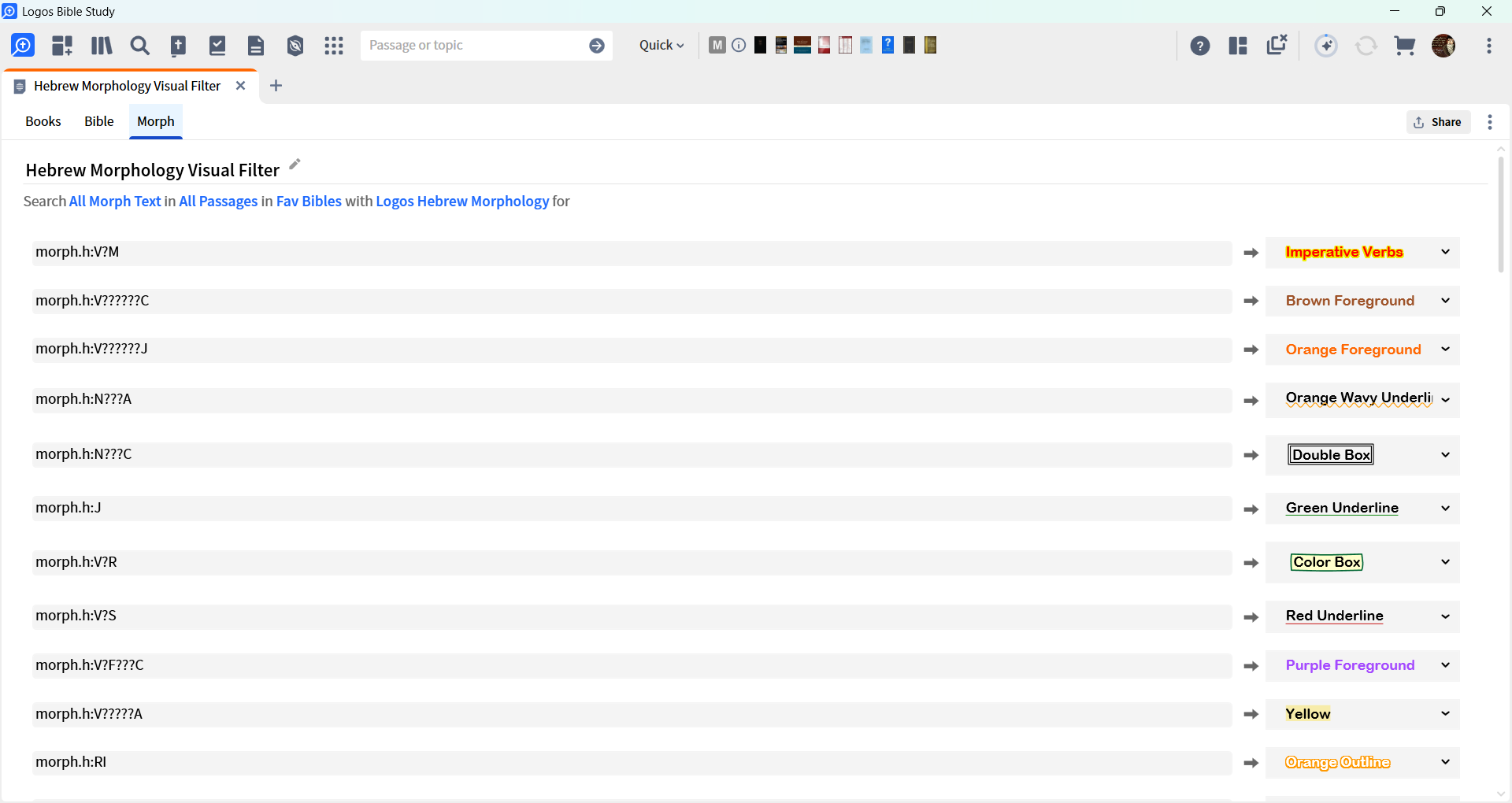Open the Tools grid icon

334,45
